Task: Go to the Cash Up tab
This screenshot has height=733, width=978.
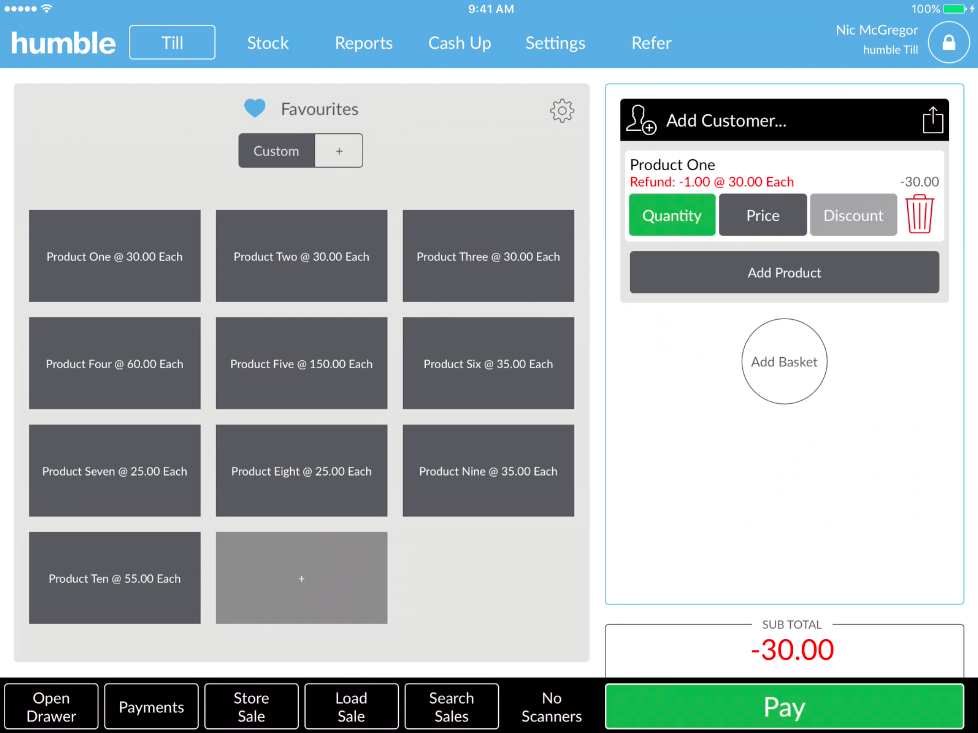Action: click(x=460, y=43)
